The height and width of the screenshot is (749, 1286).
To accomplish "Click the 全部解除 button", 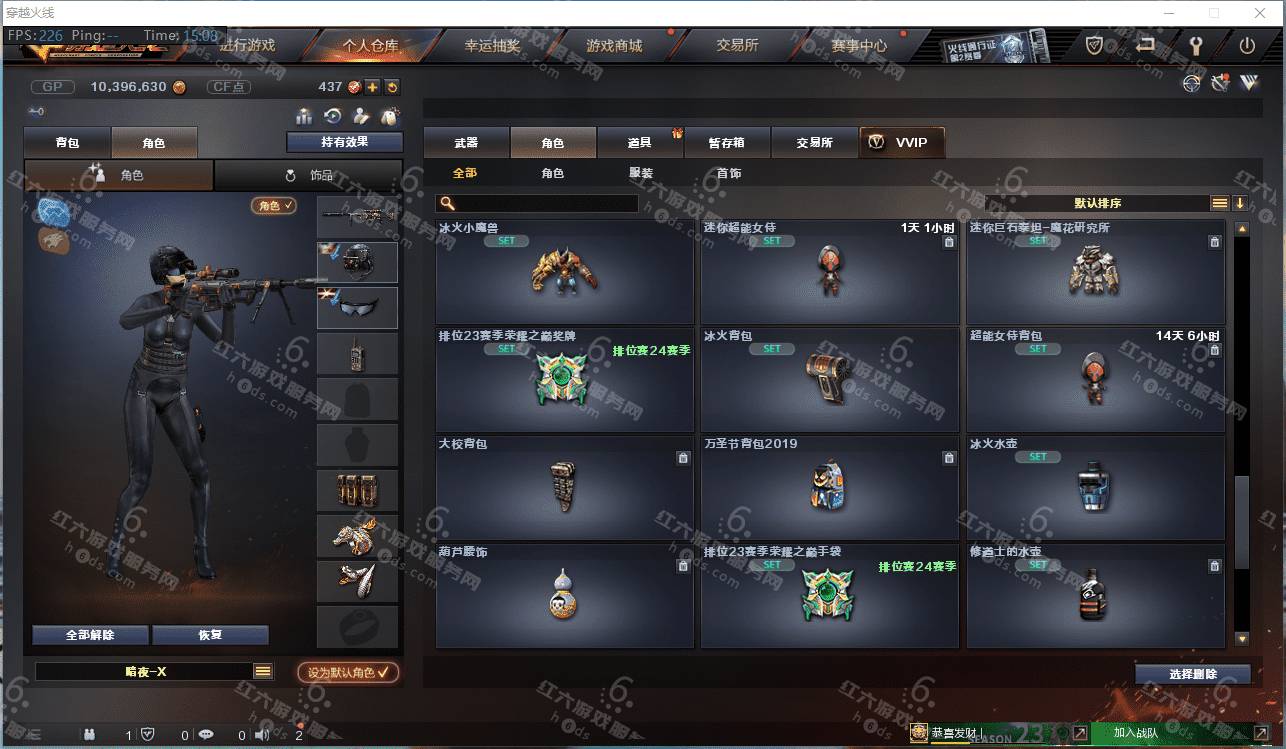I will tap(91, 635).
